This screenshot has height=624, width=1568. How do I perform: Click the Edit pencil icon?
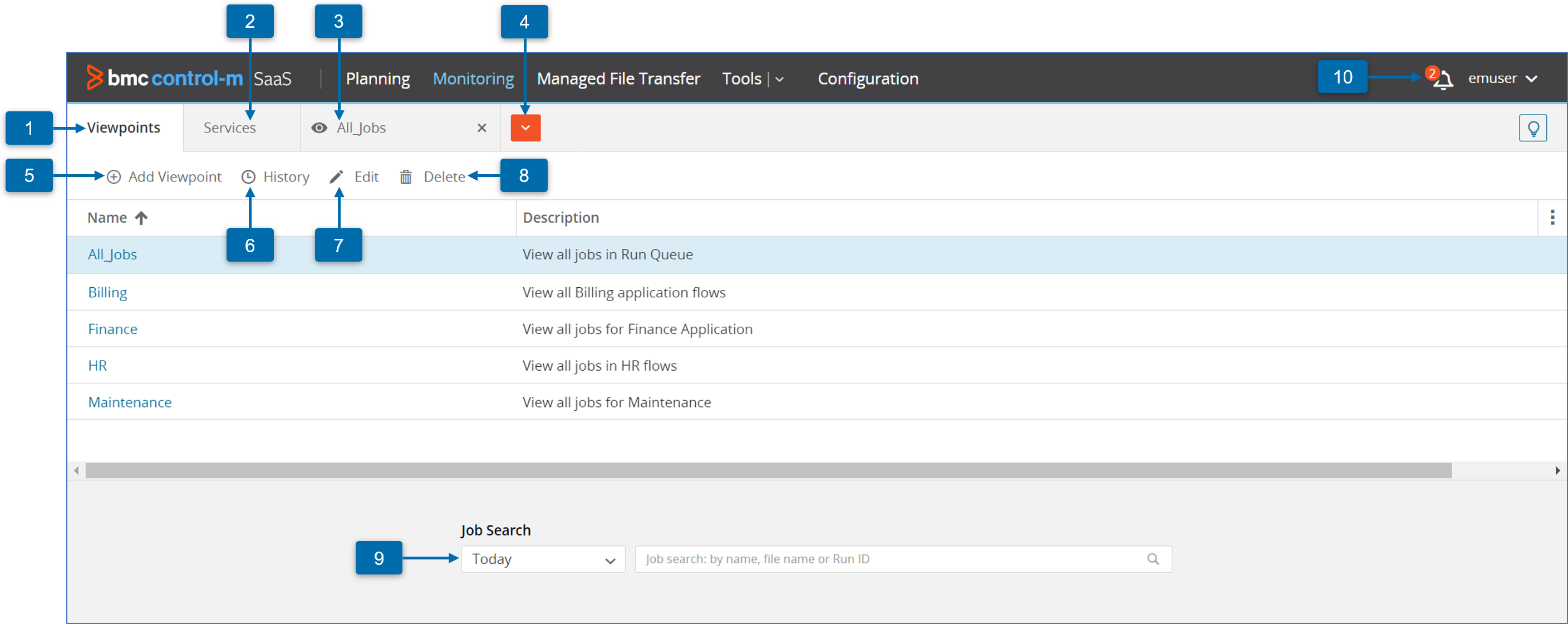(337, 176)
